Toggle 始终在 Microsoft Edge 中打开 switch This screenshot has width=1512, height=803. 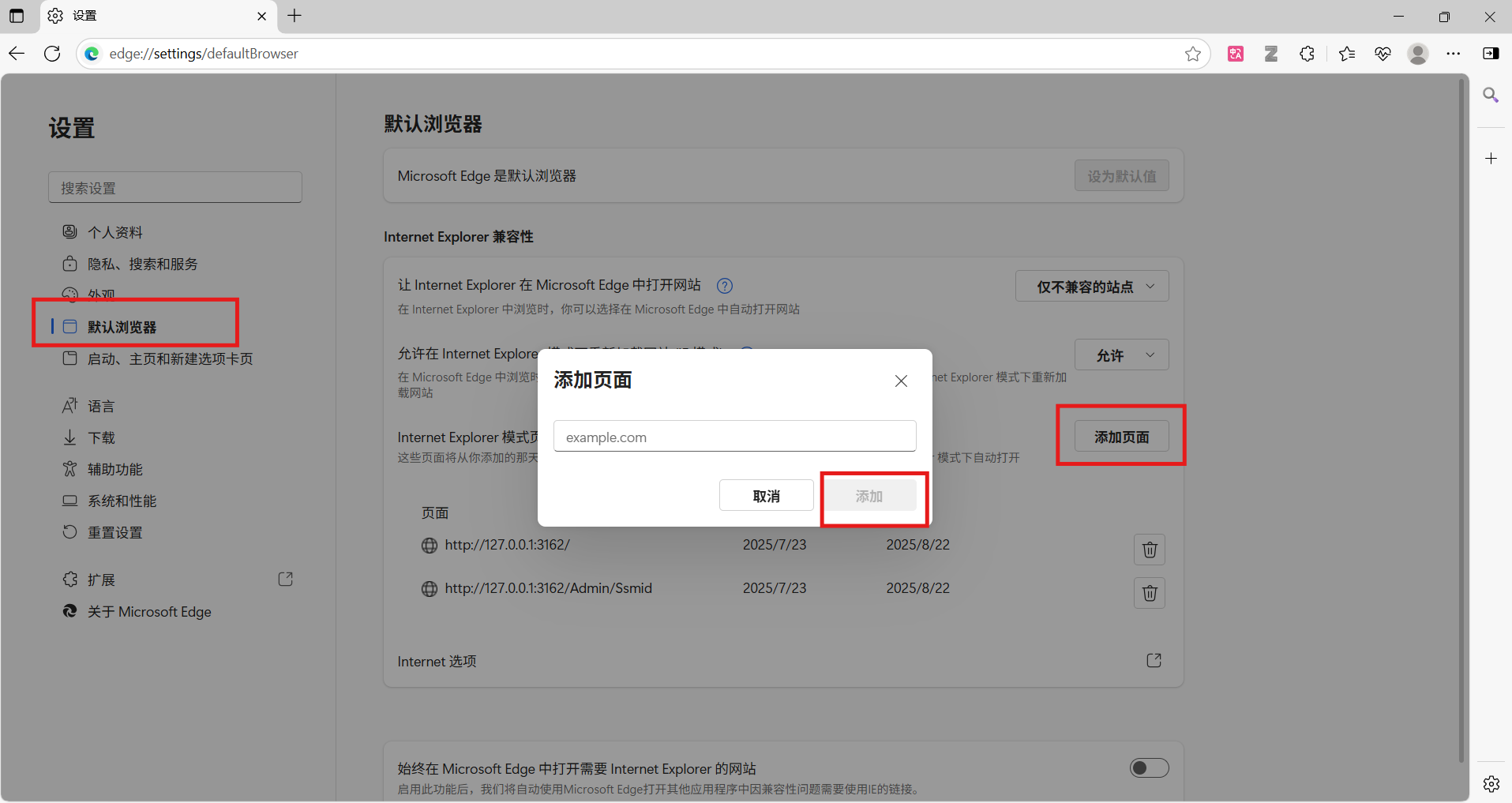point(1150,767)
